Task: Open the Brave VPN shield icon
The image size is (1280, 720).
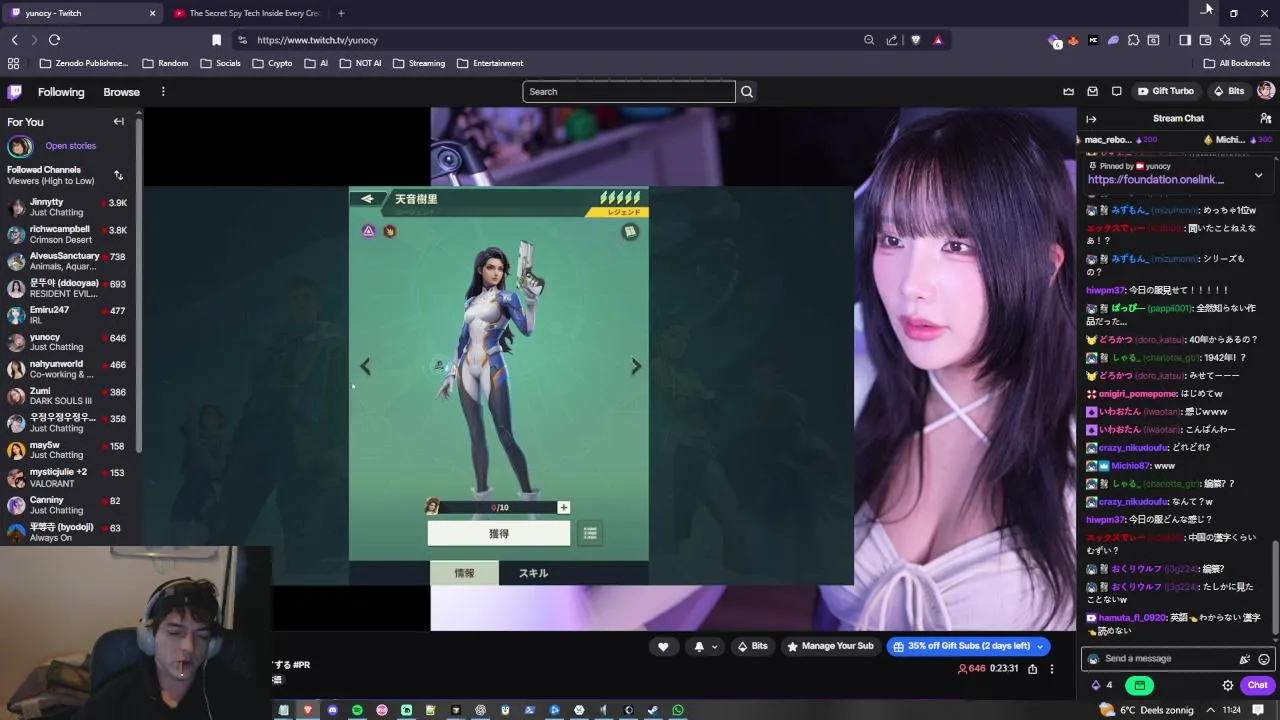Action: (1245, 40)
